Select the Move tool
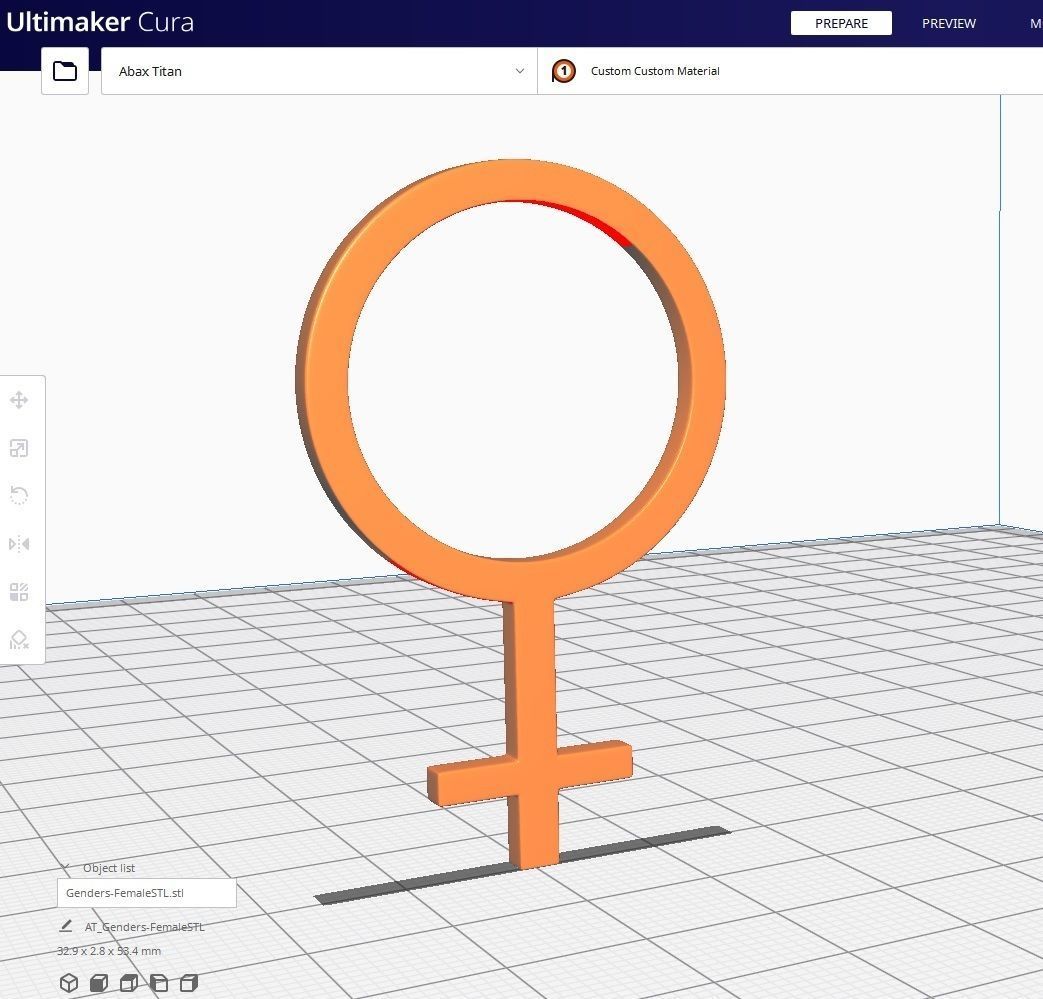Image resolution: width=1043 pixels, height=999 pixels. pyautogui.click(x=19, y=400)
